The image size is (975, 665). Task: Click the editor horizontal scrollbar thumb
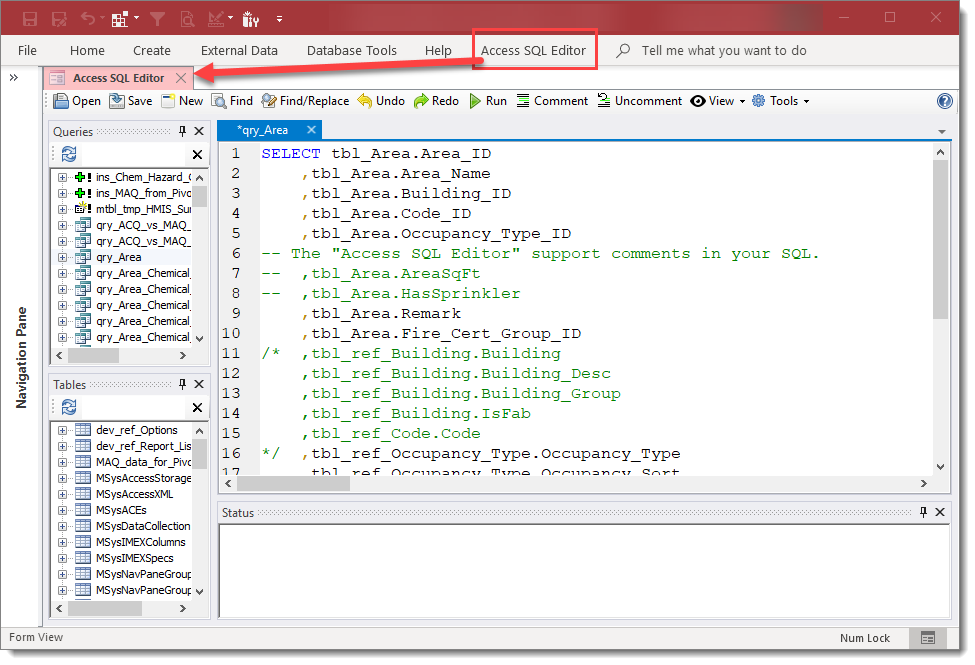(x=293, y=483)
